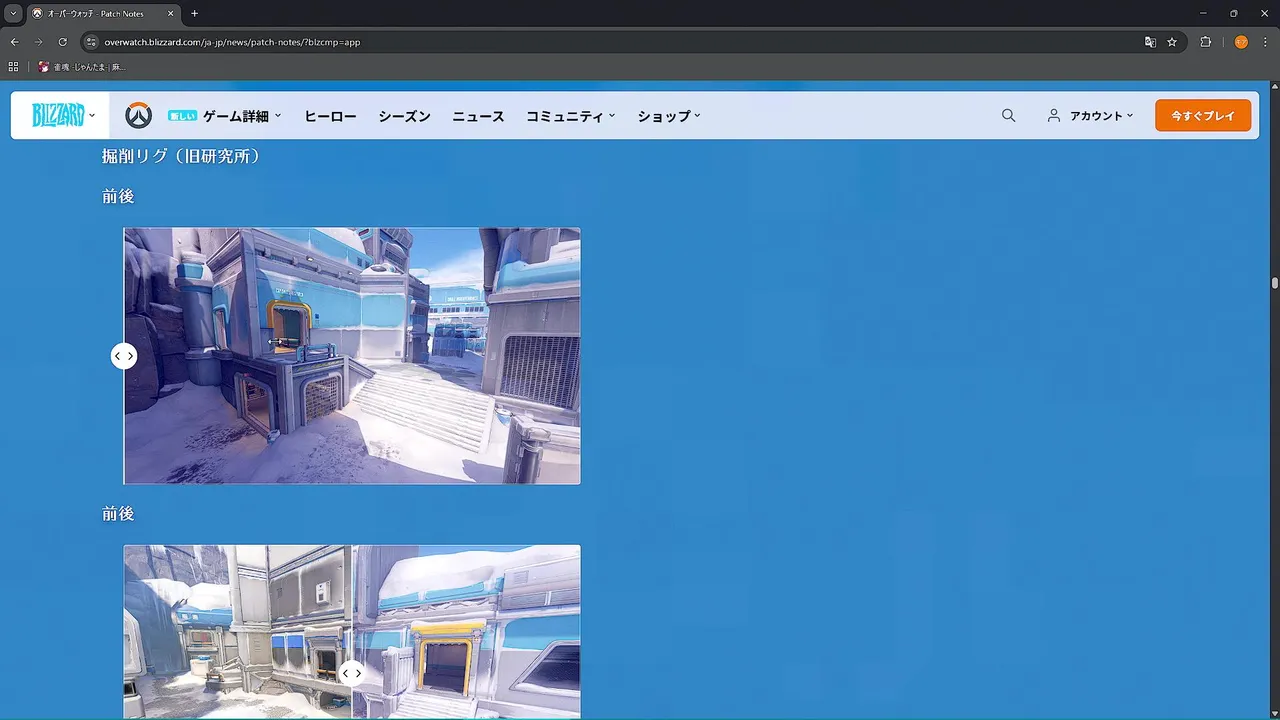Go back with browser back arrow

click(x=14, y=42)
